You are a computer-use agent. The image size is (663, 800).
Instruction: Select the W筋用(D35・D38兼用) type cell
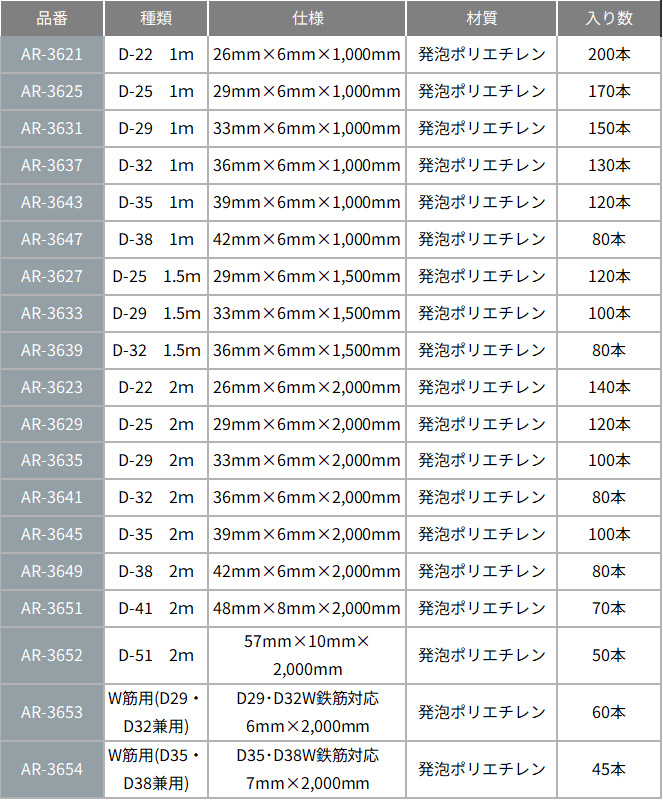155,769
